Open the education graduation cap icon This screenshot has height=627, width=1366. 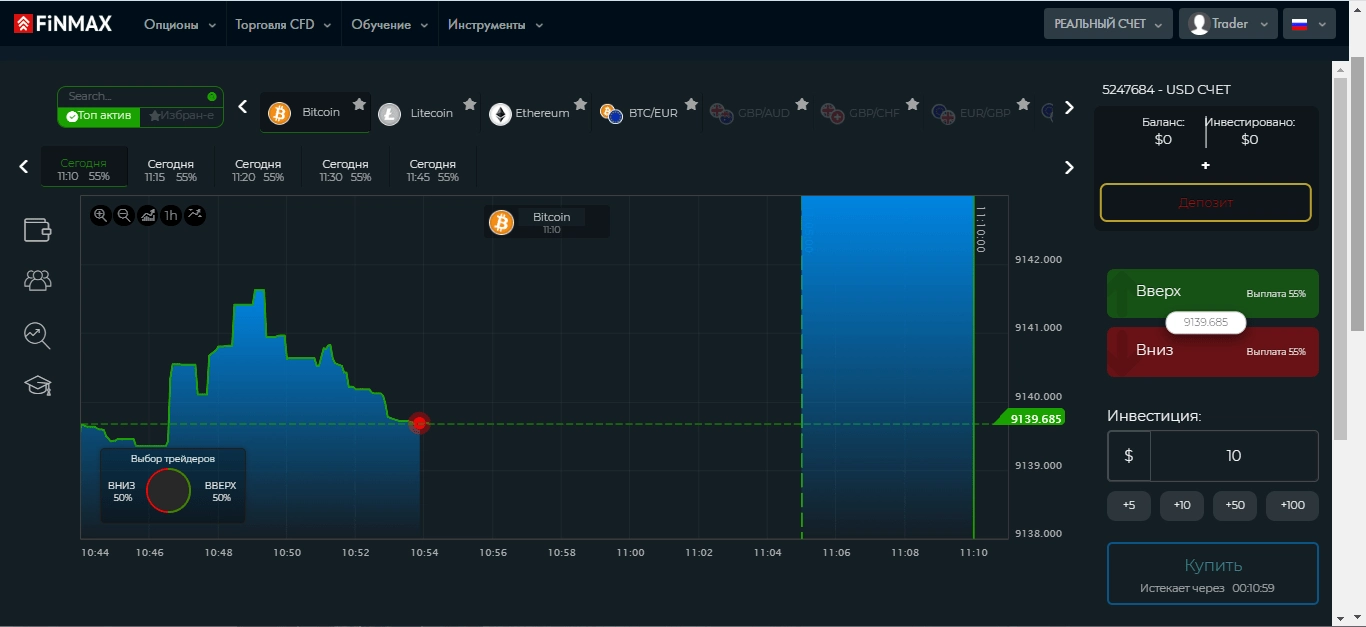point(38,386)
